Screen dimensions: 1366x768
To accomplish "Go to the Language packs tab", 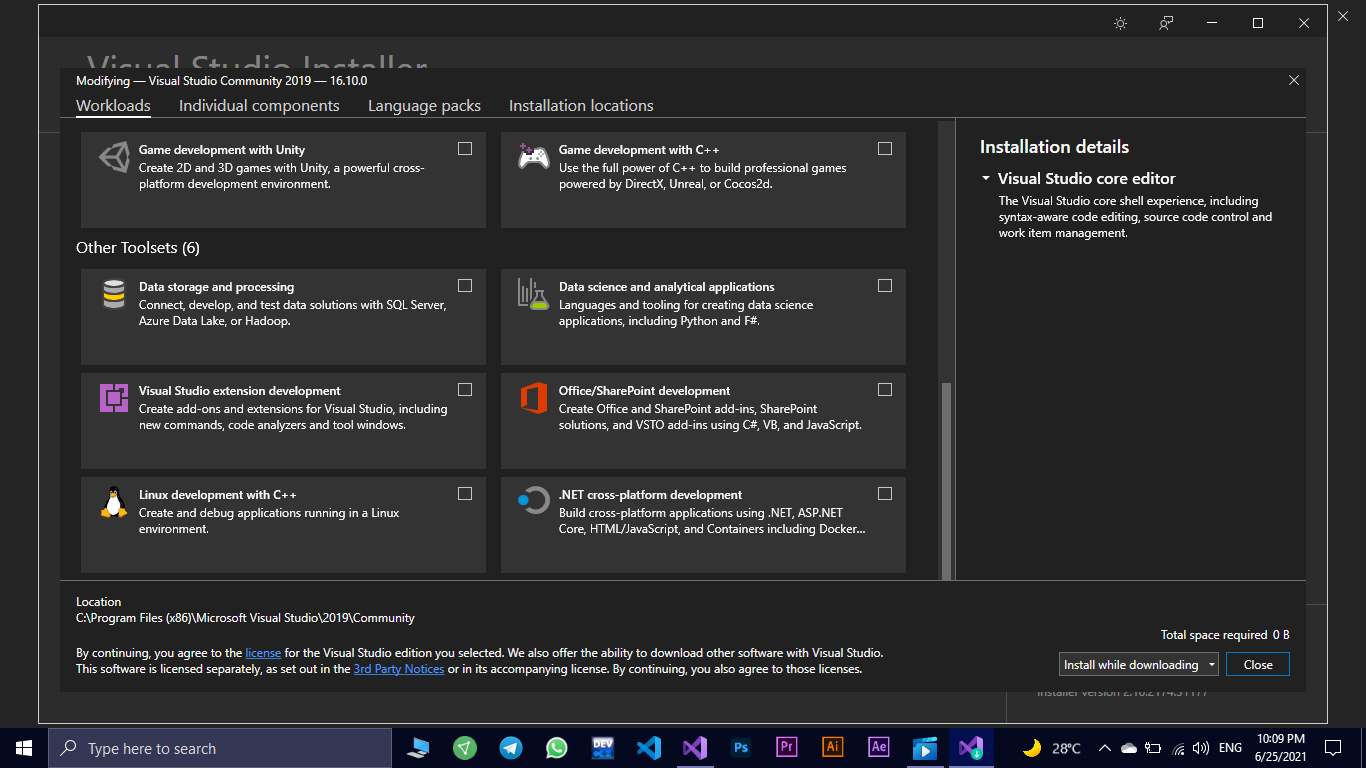I will click(x=424, y=106).
